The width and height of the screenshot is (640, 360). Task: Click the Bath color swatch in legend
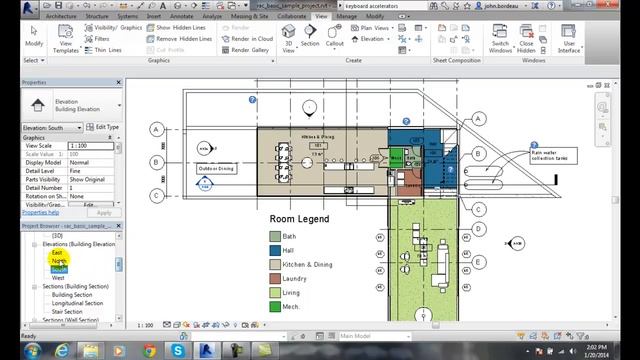tap(275, 236)
